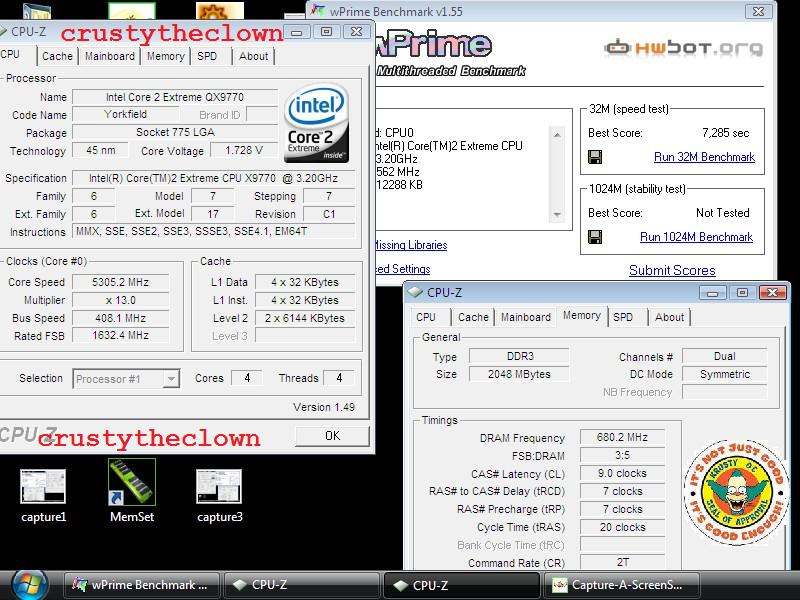The height and width of the screenshot is (600, 800).
Task: Click wPrime Benchmark taskbar button
Action: point(142,585)
